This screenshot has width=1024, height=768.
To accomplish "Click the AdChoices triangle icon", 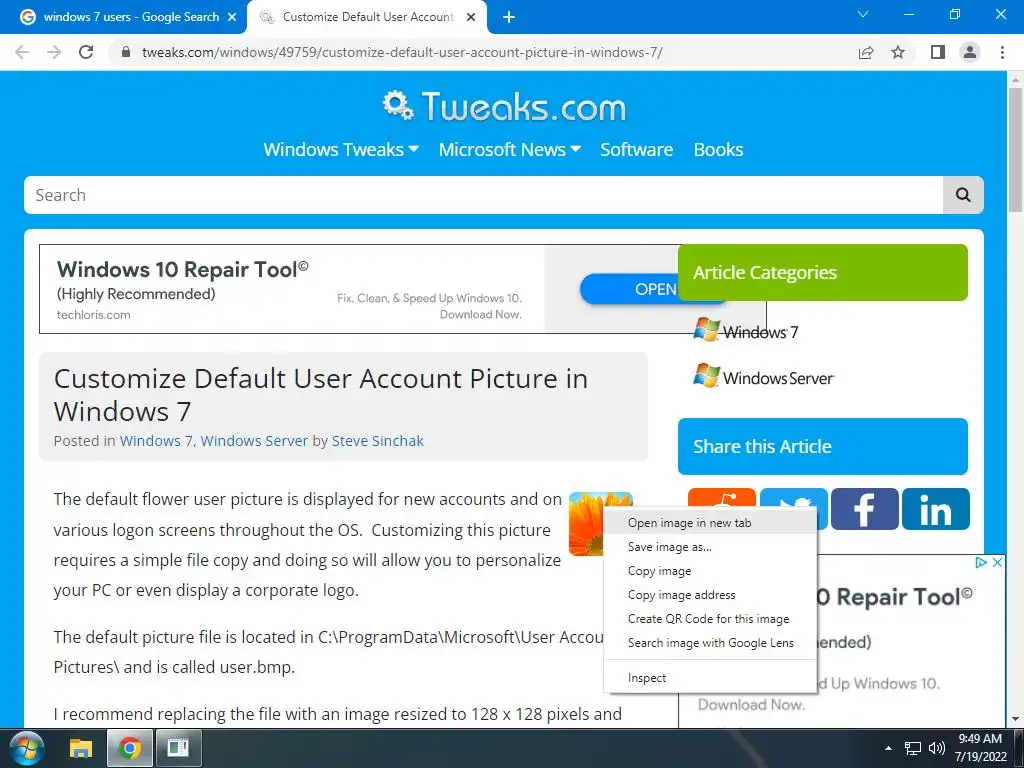I will coord(981,563).
